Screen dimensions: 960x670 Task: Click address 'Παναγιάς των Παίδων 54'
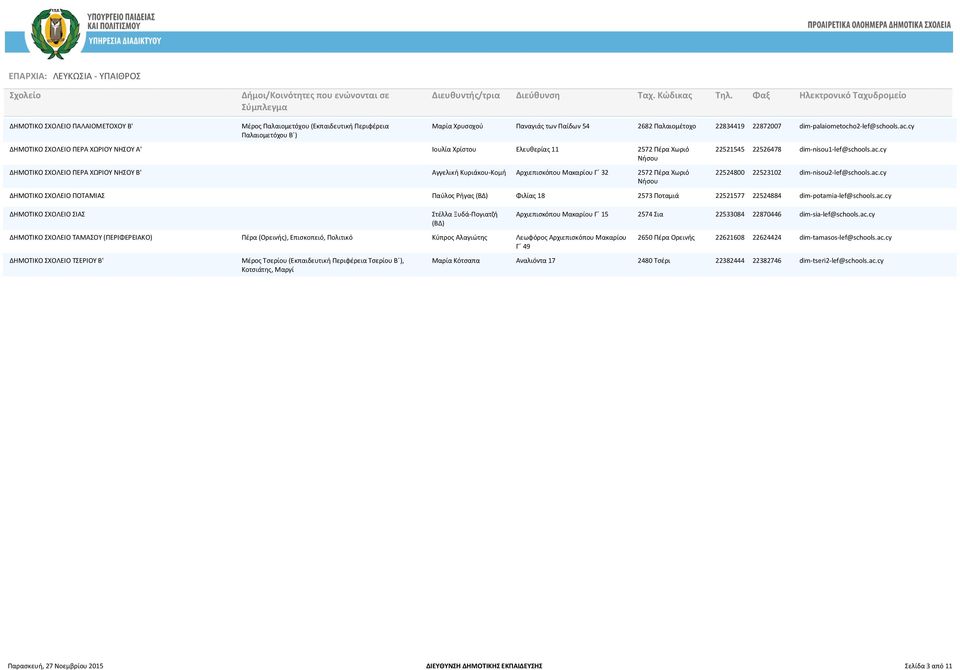point(553,126)
